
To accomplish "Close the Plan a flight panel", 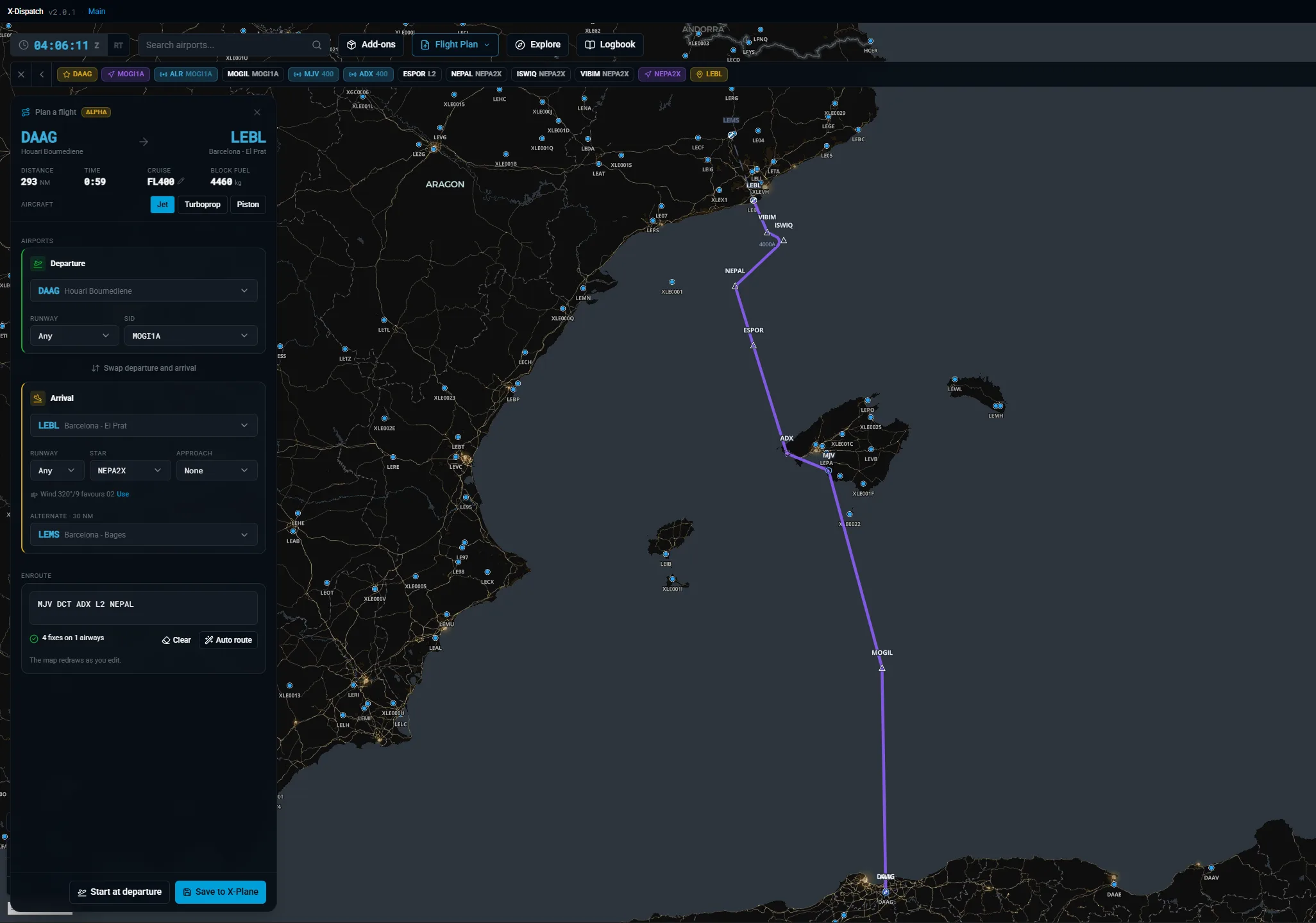I will [257, 112].
